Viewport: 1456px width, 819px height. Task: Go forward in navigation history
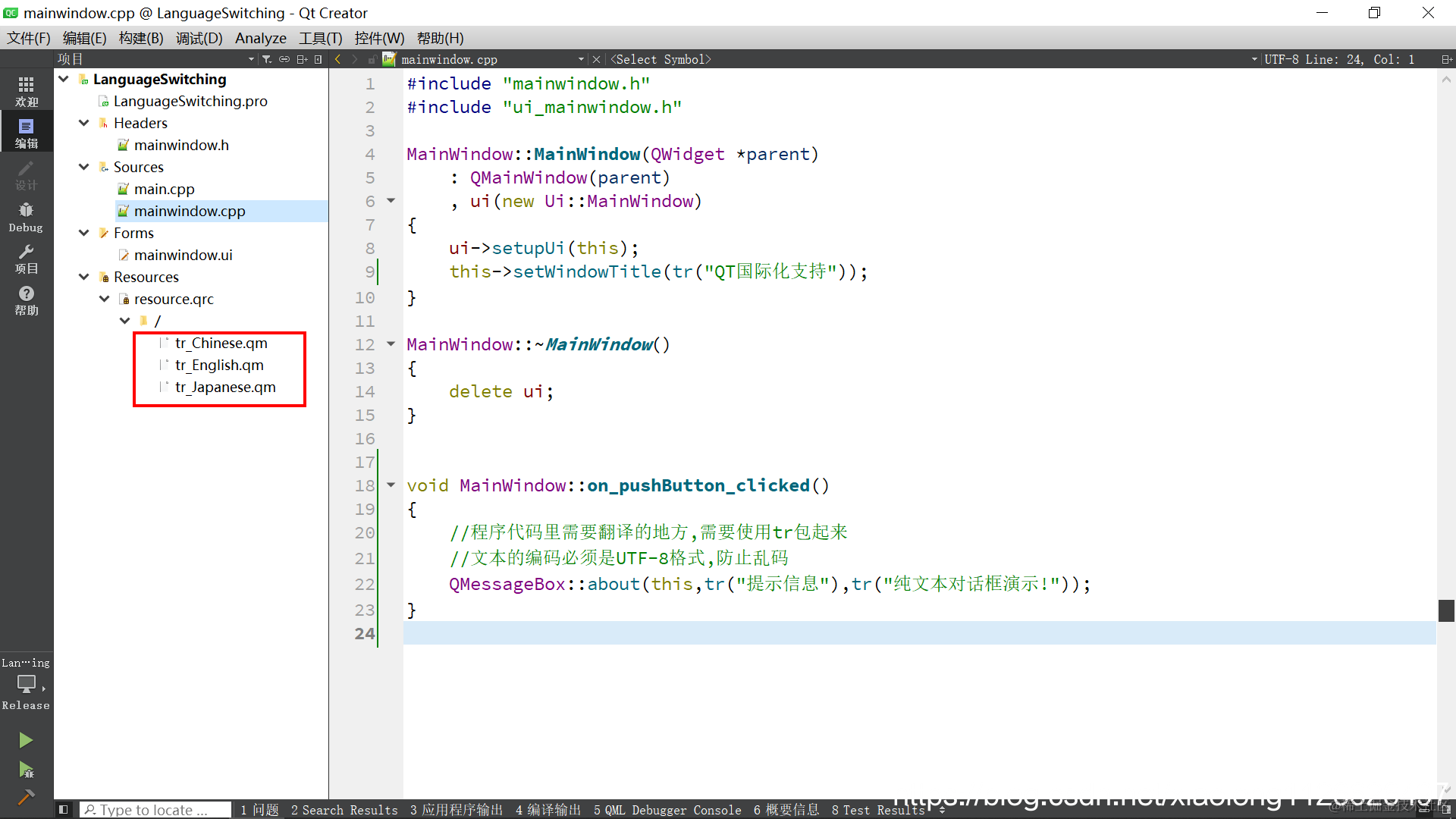point(354,59)
